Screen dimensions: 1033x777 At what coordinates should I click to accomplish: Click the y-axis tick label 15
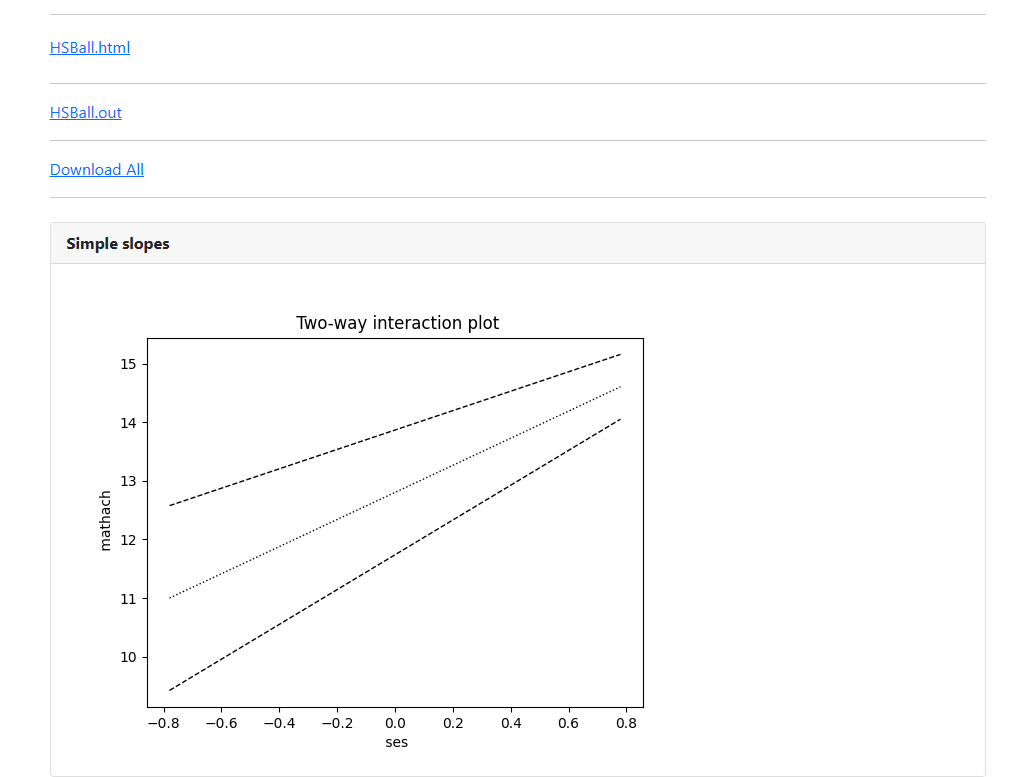(x=128, y=365)
